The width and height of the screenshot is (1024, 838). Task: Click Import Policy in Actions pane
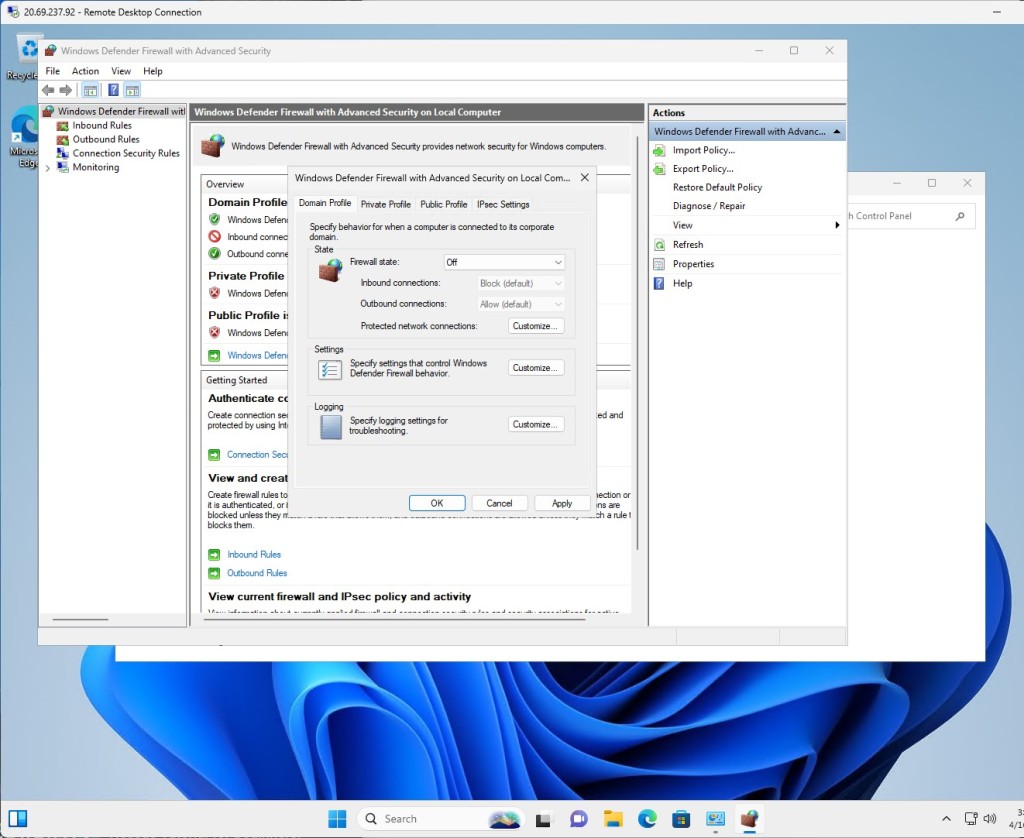tap(703, 150)
